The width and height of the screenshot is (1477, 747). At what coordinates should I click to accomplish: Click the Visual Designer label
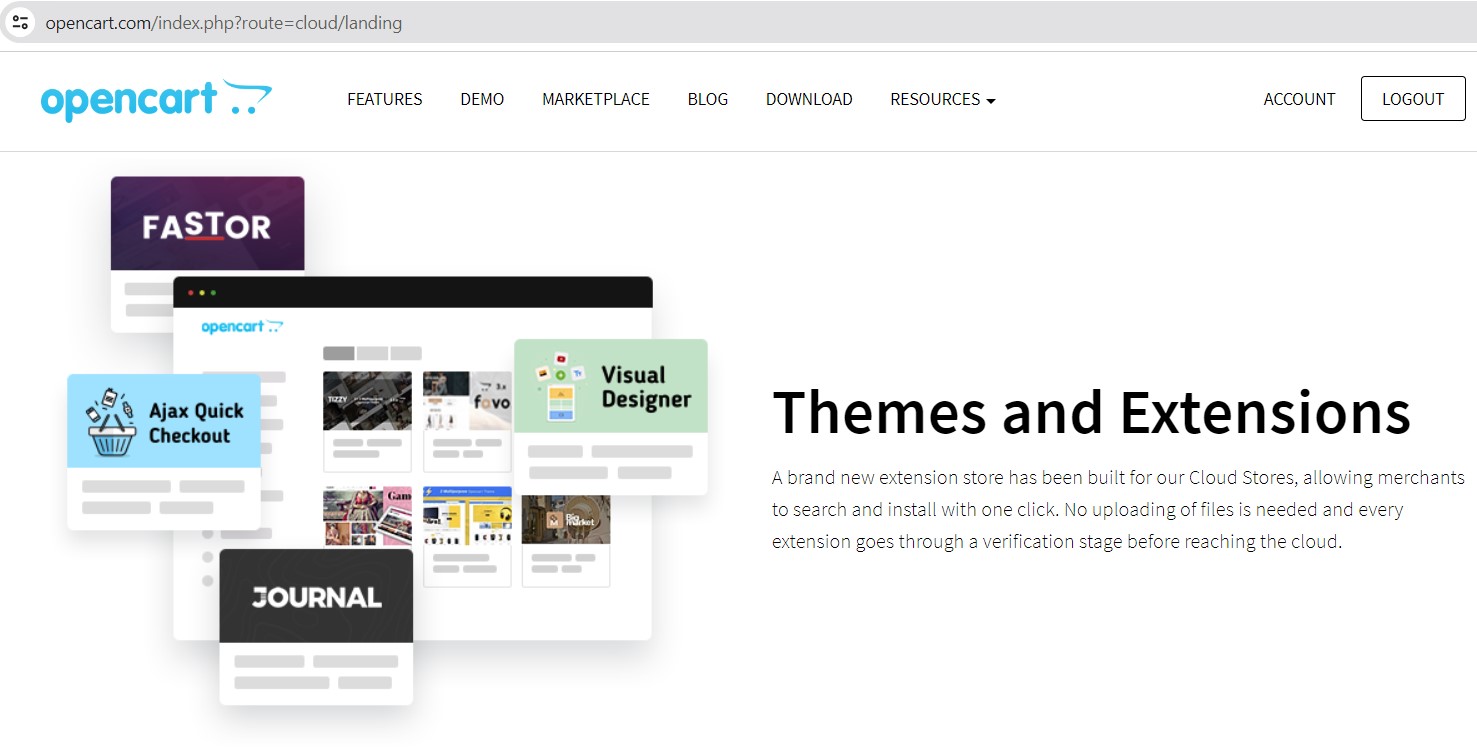point(646,387)
